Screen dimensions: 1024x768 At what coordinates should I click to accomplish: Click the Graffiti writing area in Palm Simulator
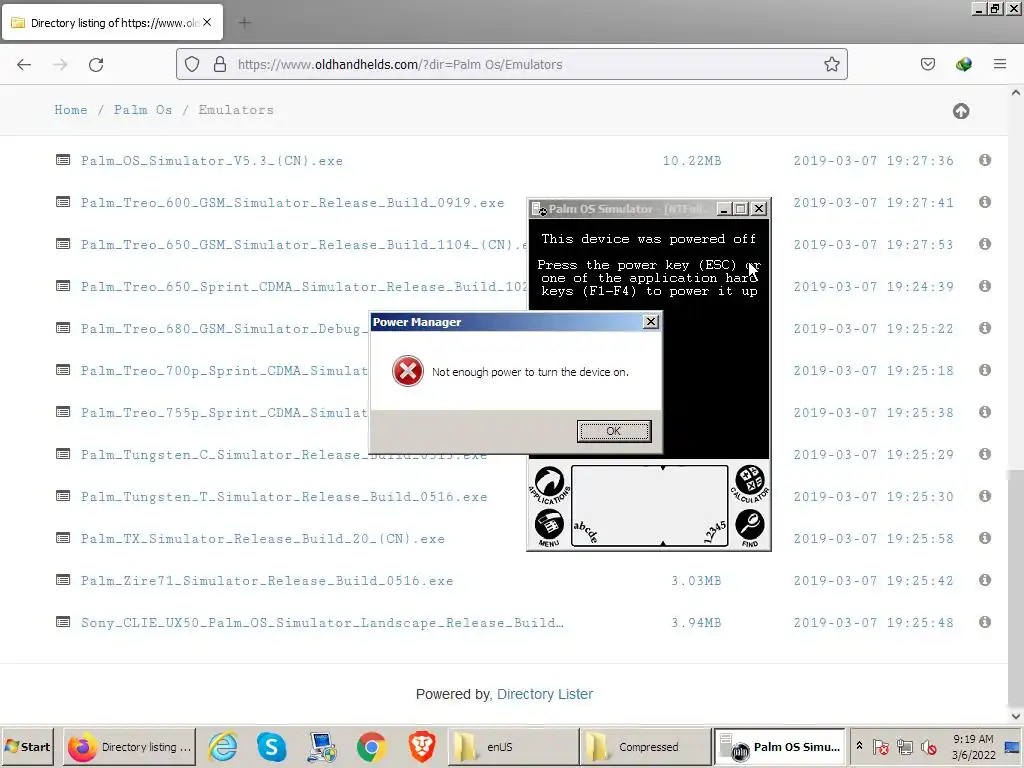pos(649,506)
